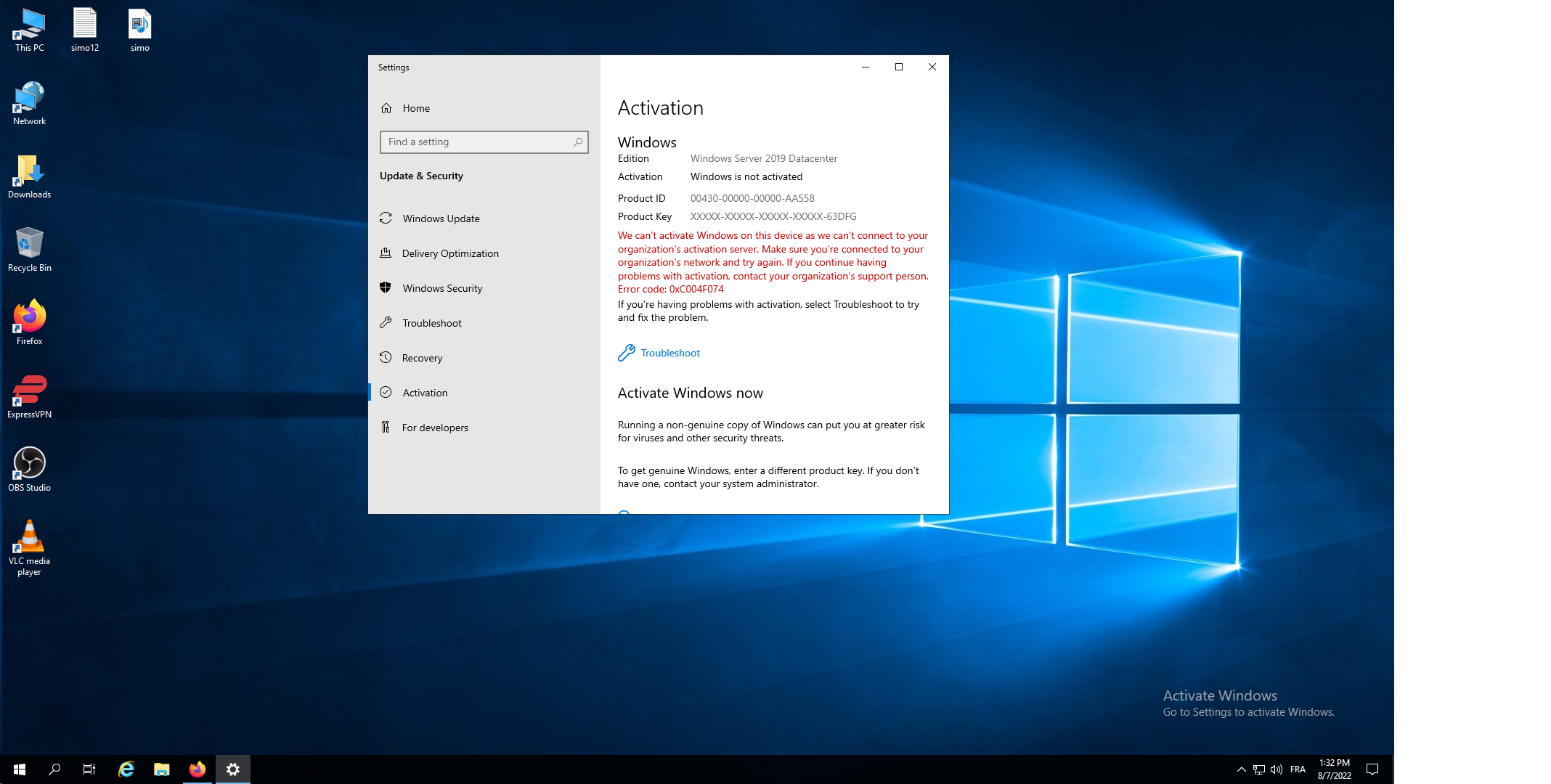Click the Troubleshoot link under activation error
This screenshot has width=1551, height=784.
(670, 353)
